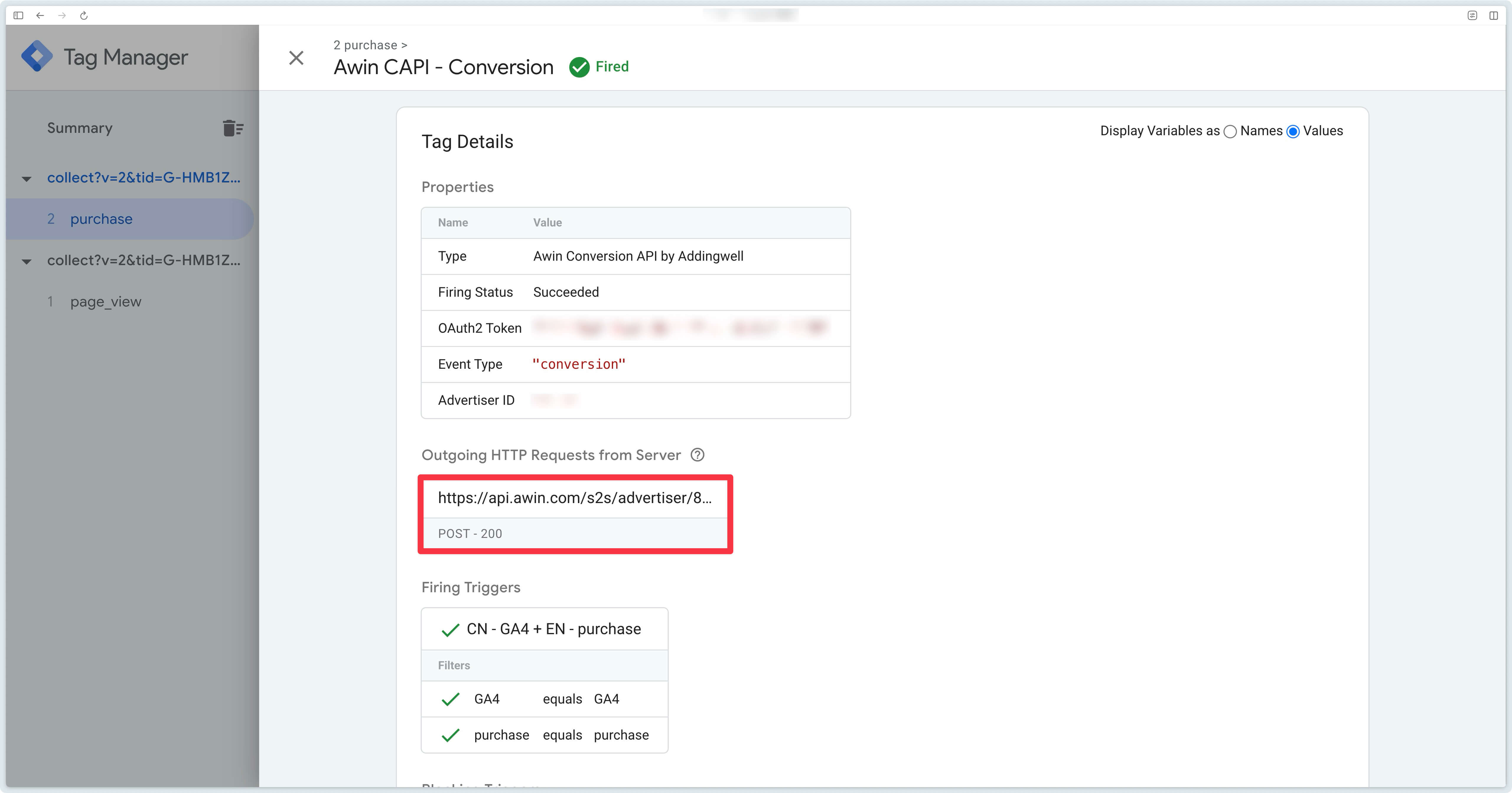Close the tag details panel with X
The width and height of the screenshot is (1512, 793).
(x=296, y=58)
